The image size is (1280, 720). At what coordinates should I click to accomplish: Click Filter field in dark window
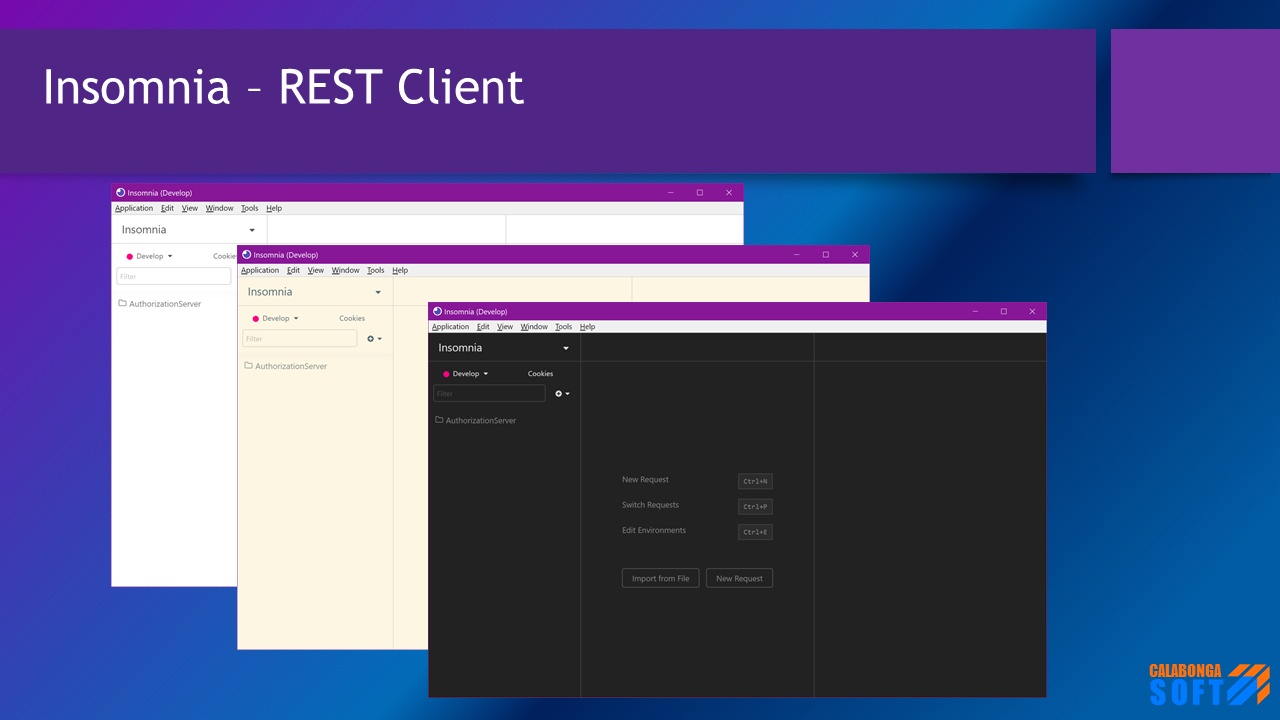pos(489,394)
